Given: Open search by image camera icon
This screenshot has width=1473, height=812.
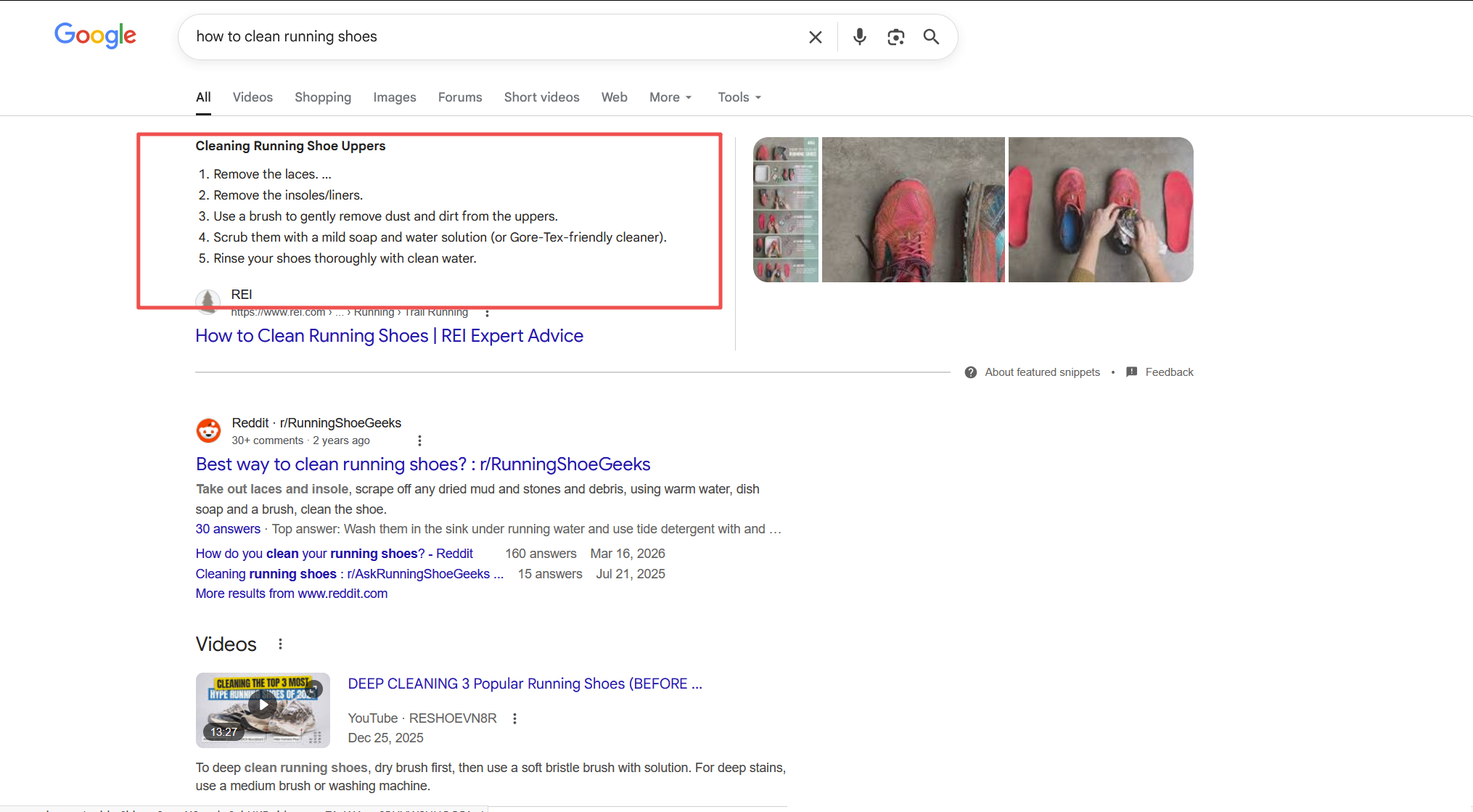Looking at the screenshot, I should tap(895, 37).
